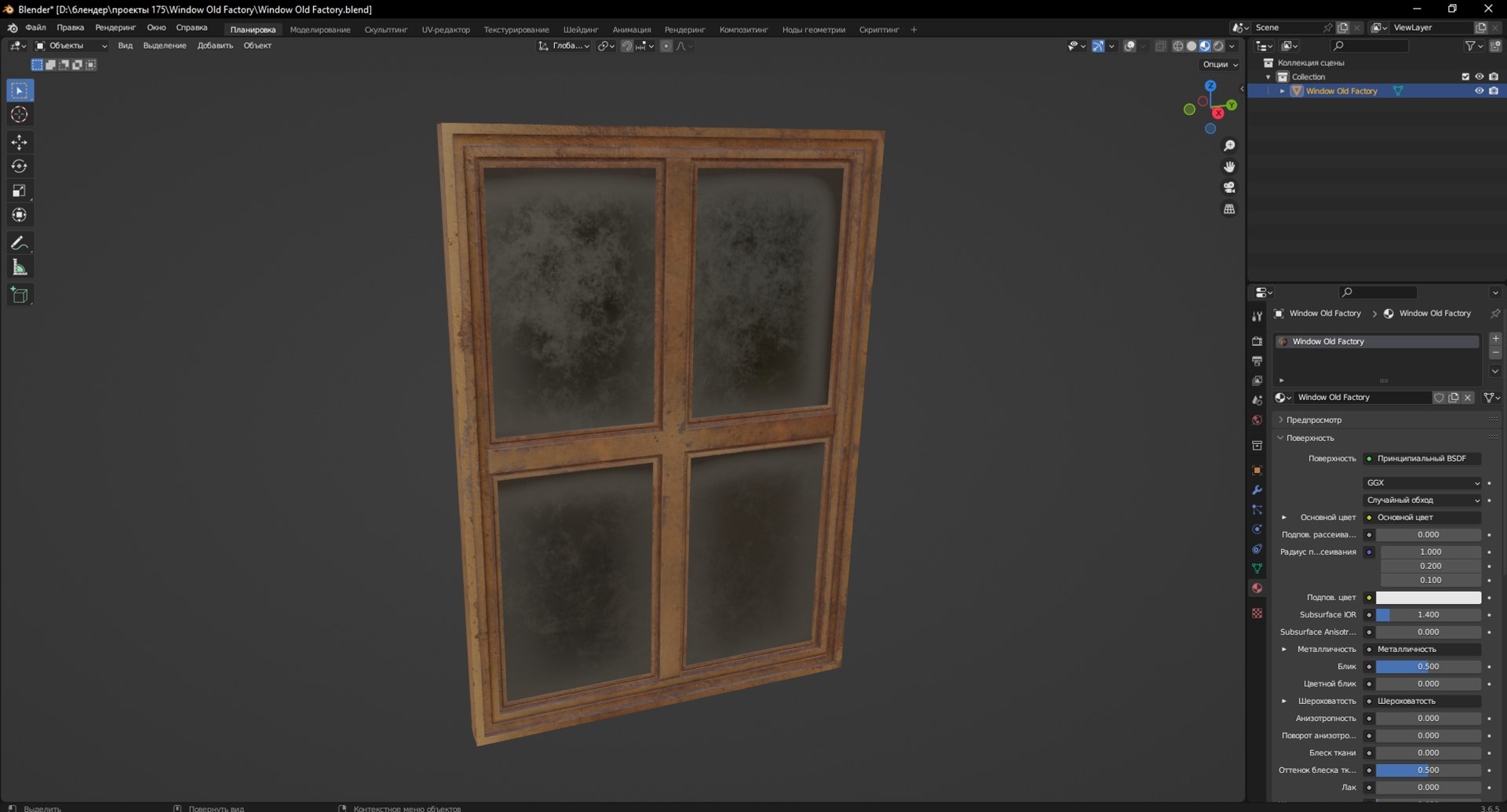Select the Add Cube tool

20,295
